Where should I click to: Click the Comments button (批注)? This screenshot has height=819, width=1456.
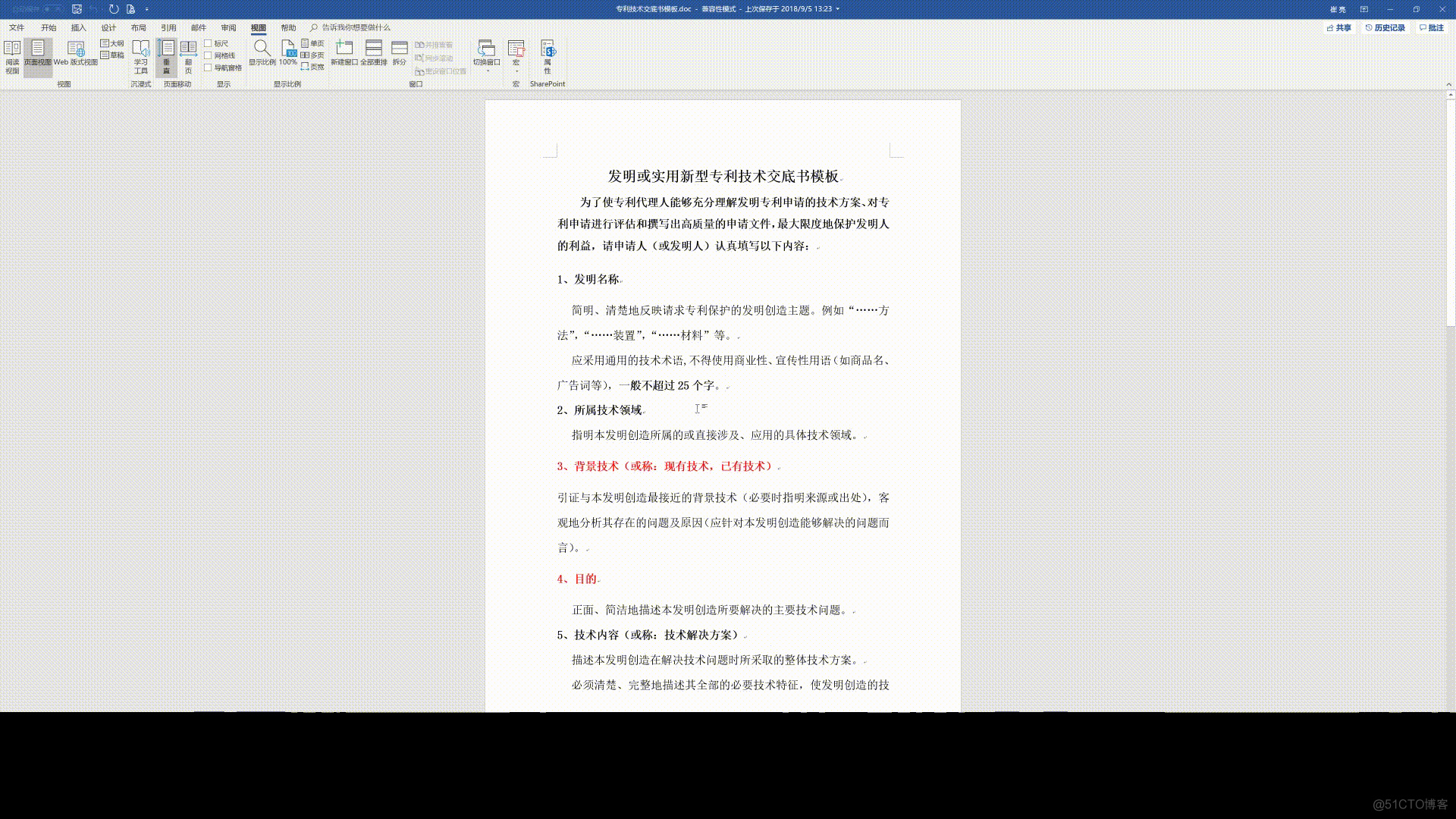(1432, 27)
